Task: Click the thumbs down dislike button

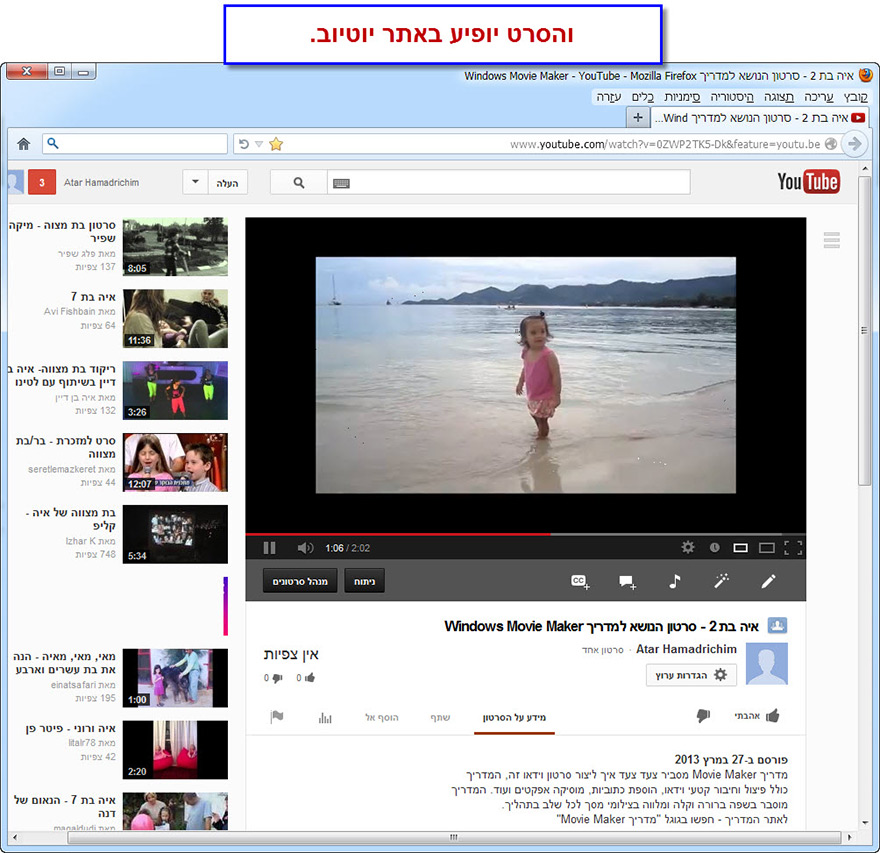Action: [703, 716]
